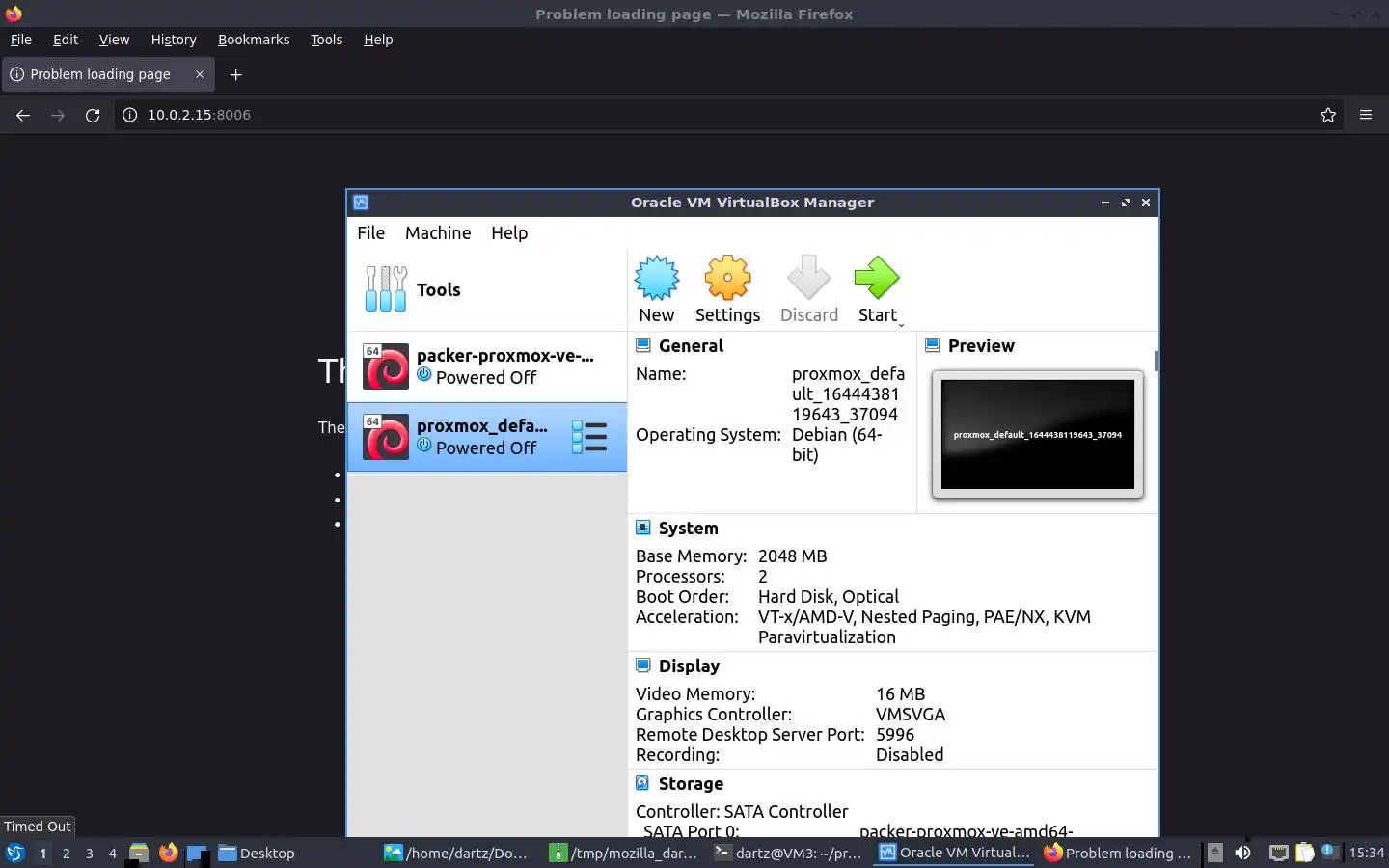Close the Problem loading page tab

(x=200, y=74)
